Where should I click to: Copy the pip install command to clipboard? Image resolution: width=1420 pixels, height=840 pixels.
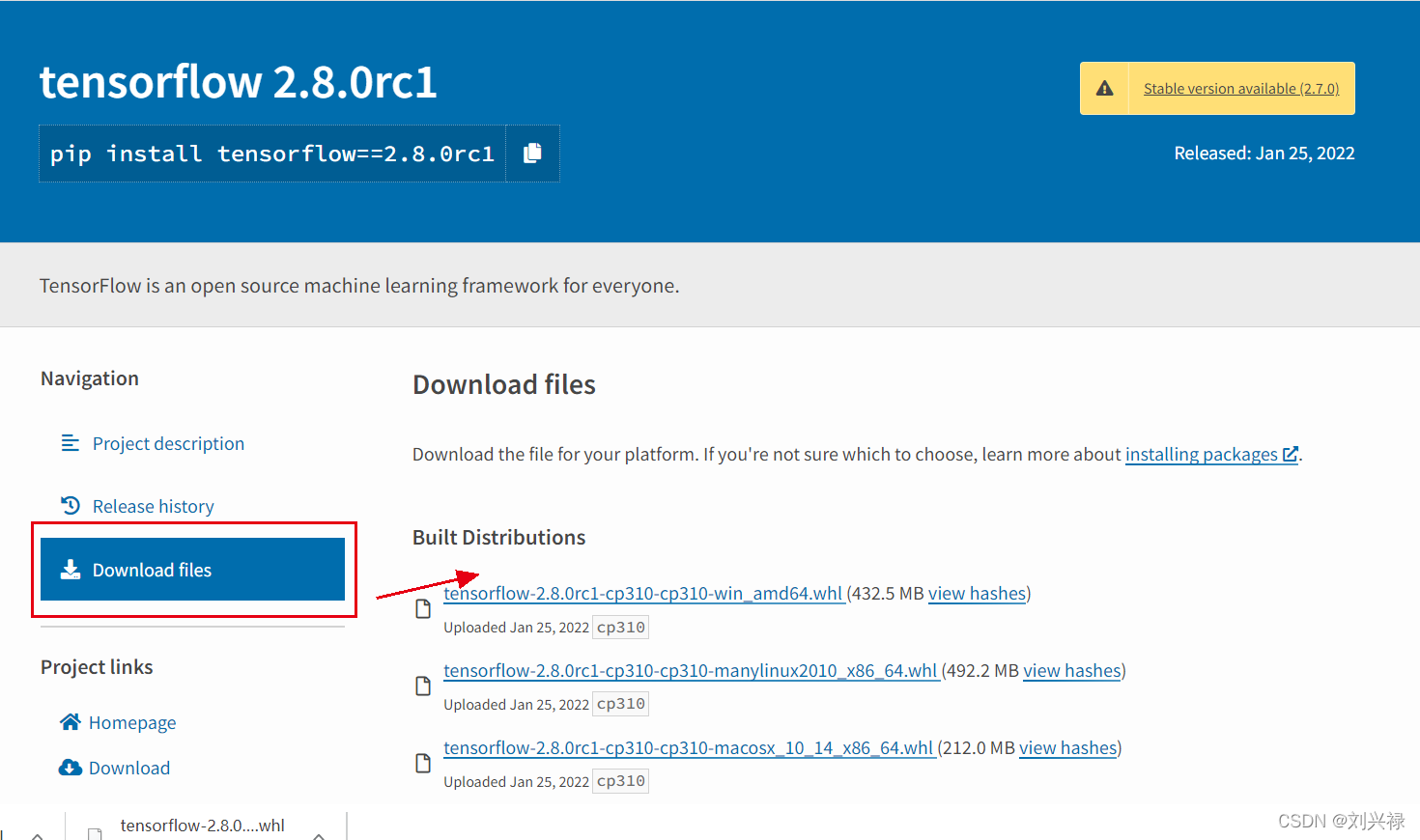[532, 154]
